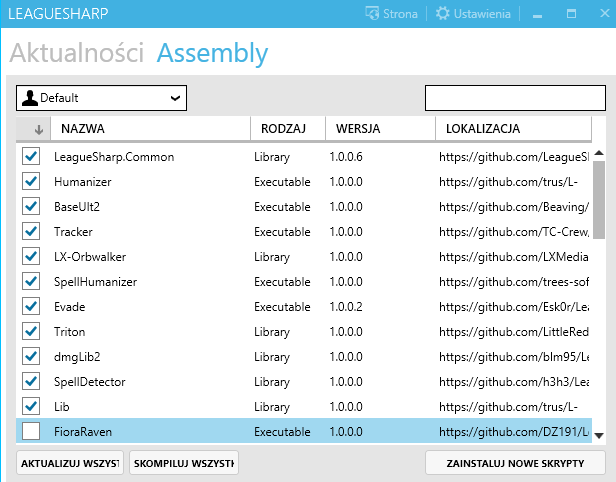This screenshot has width=616, height=482.
Task: Open the Strona website link
Action: (x=391, y=14)
